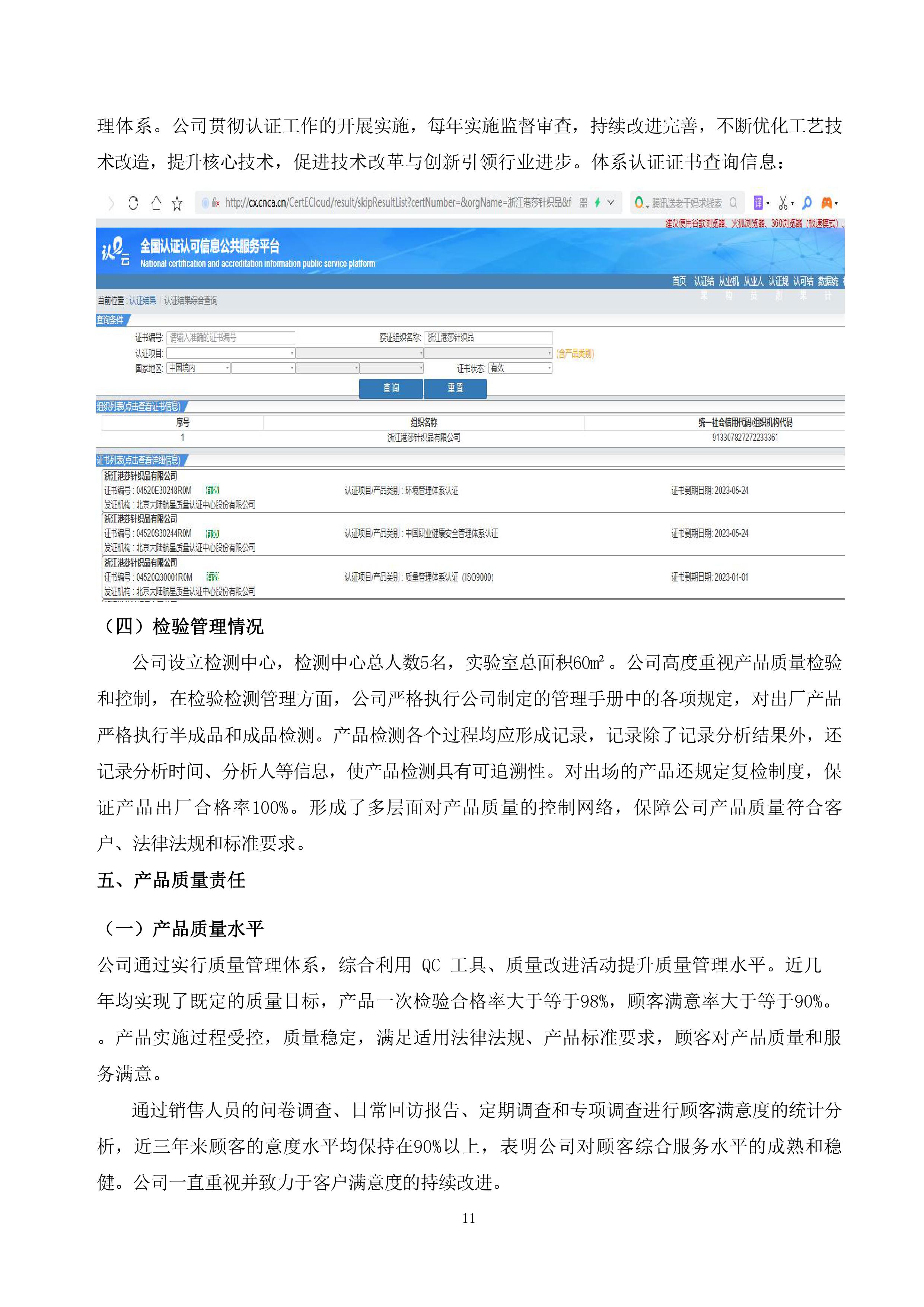924x1307 pixels.
Task: Click 中国职业健康安全管理体系认证 category text
Action: click(451, 534)
